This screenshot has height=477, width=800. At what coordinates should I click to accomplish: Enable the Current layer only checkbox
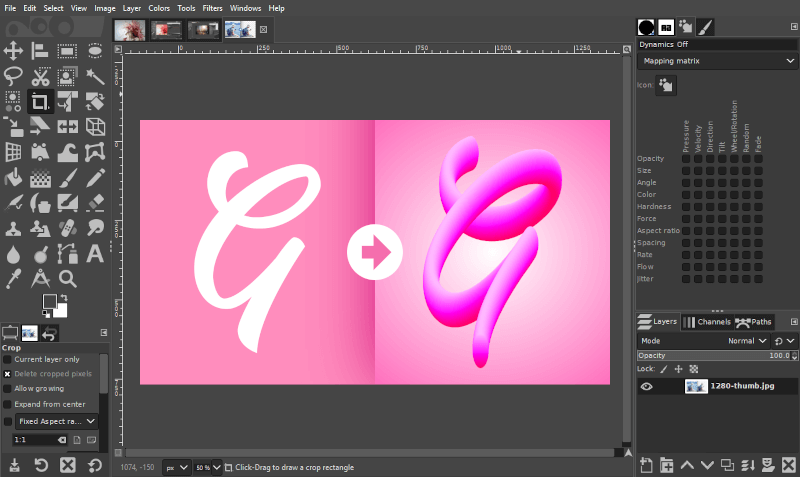point(8,359)
